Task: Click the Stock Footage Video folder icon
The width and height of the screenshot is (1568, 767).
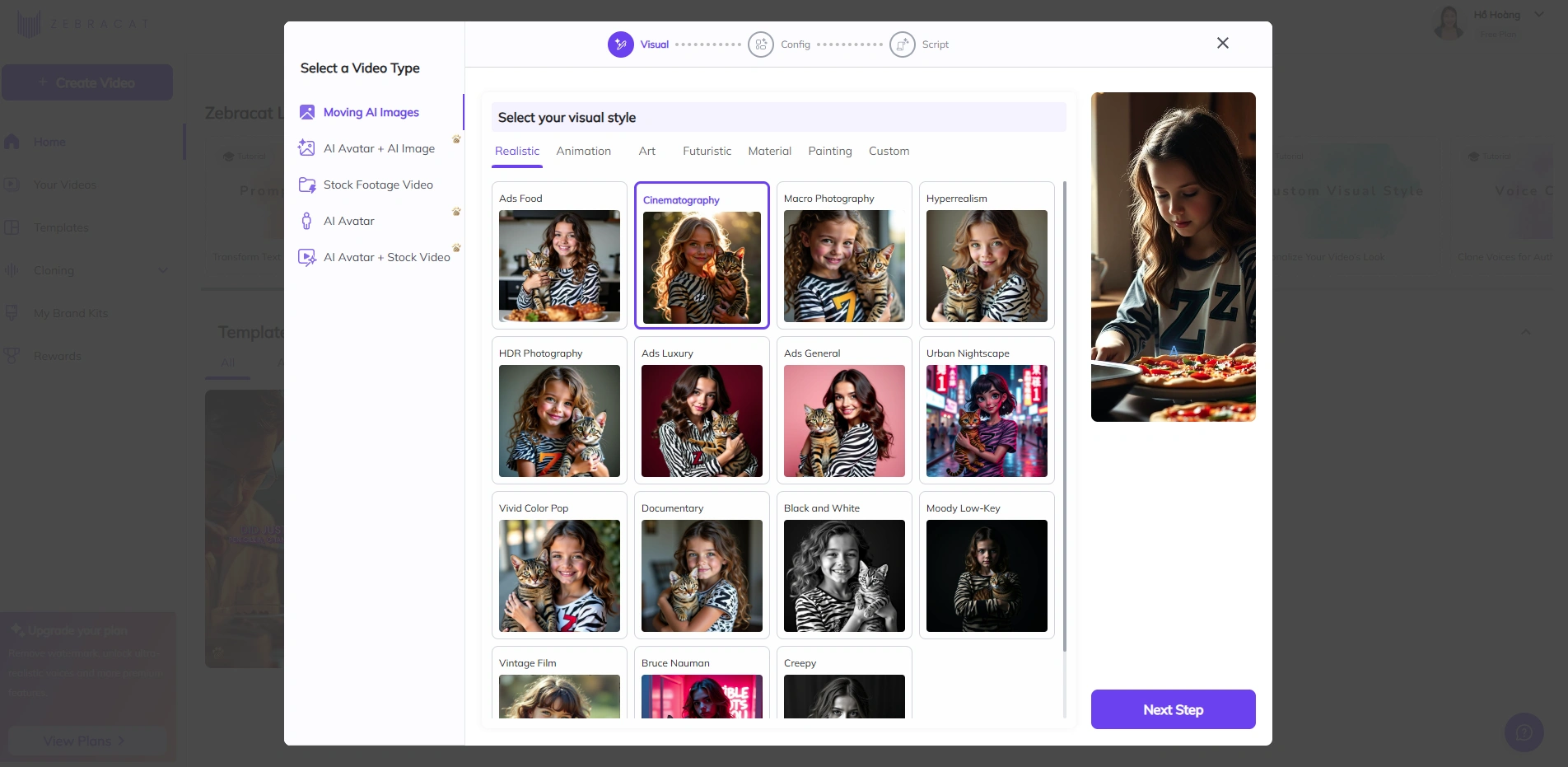Action: click(x=307, y=185)
